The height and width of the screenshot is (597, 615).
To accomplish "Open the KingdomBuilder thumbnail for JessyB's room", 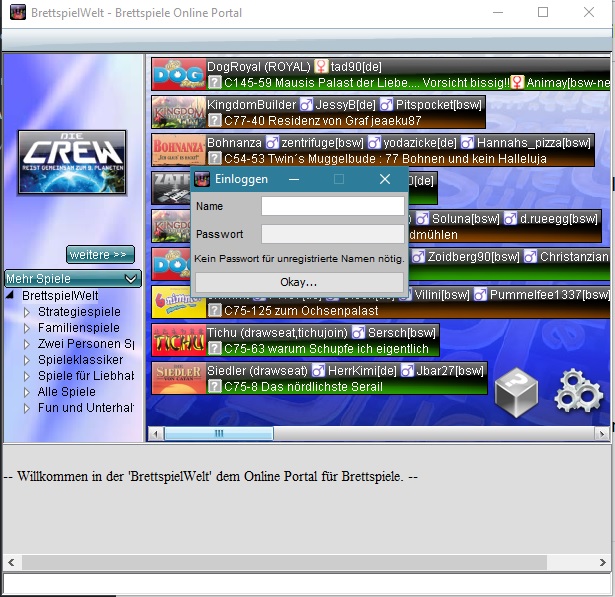I will coord(179,112).
